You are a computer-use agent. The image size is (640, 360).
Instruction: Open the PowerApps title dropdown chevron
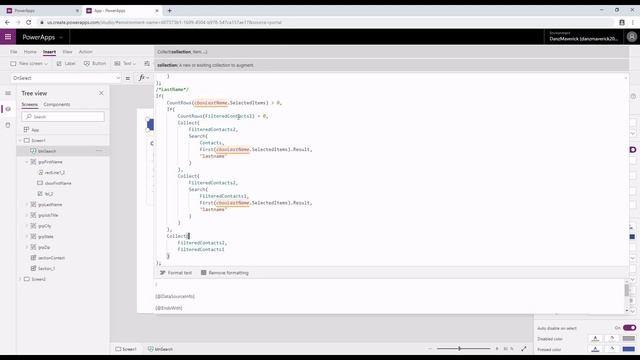pyautogui.click(x=61, y=37)
